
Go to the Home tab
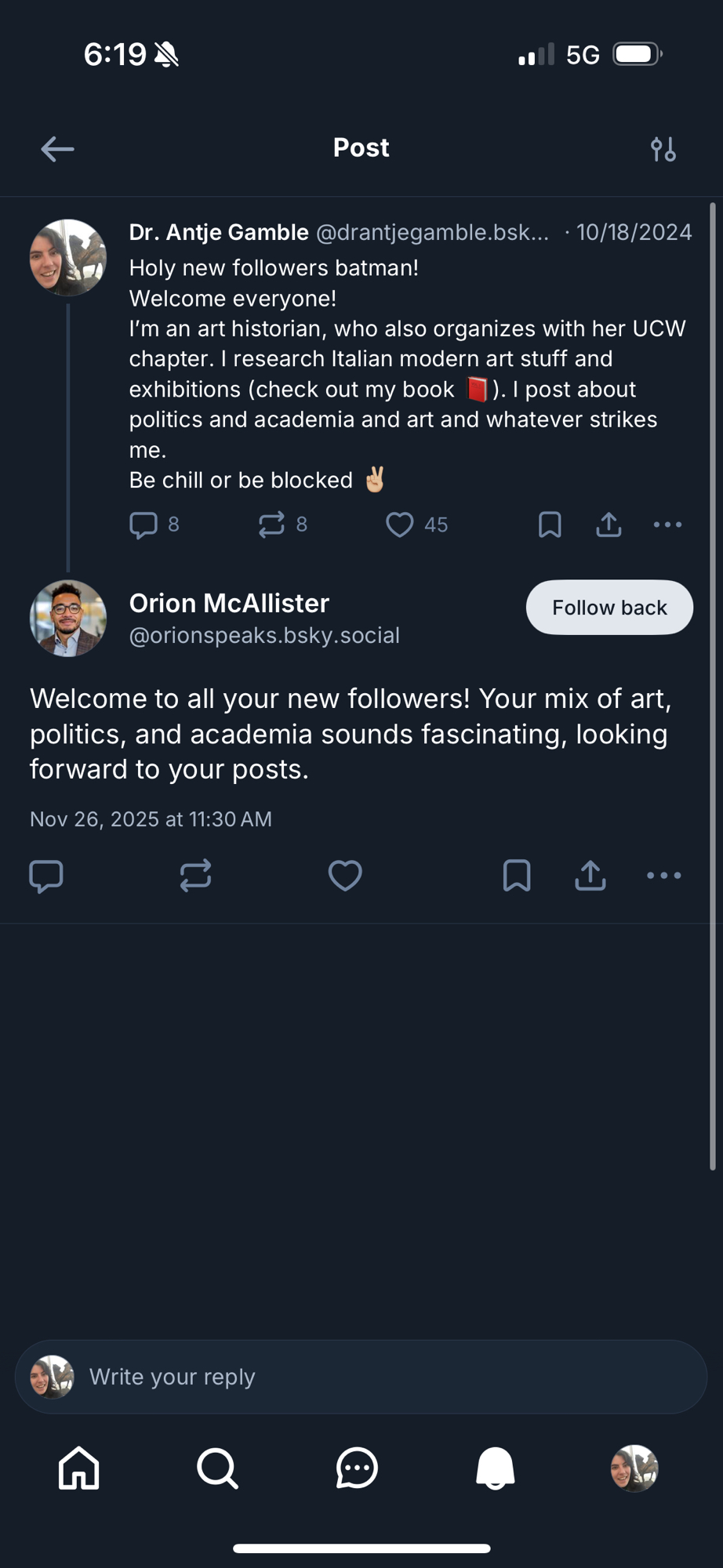pos(79,1468)
